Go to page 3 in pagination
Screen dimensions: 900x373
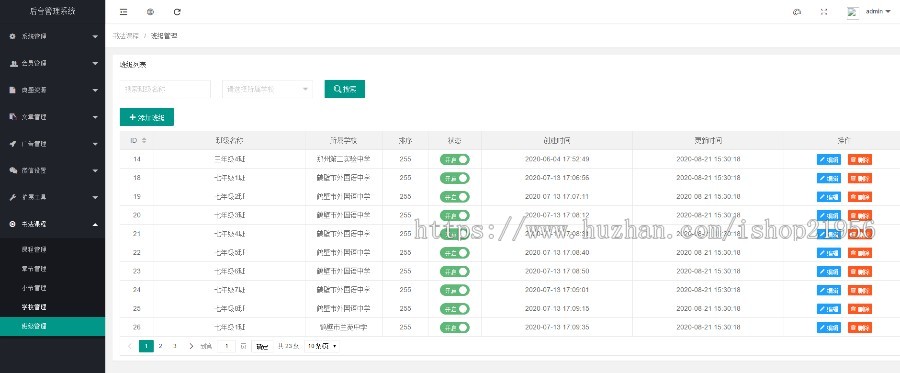tap(174, 346)
